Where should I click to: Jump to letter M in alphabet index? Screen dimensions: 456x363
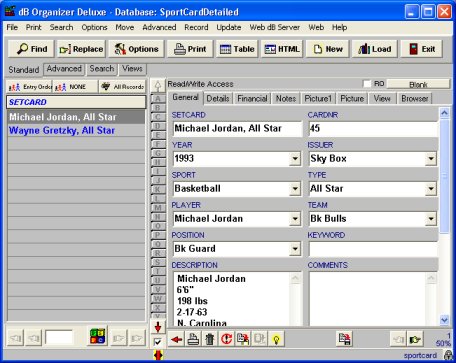[x=158, y=208]
